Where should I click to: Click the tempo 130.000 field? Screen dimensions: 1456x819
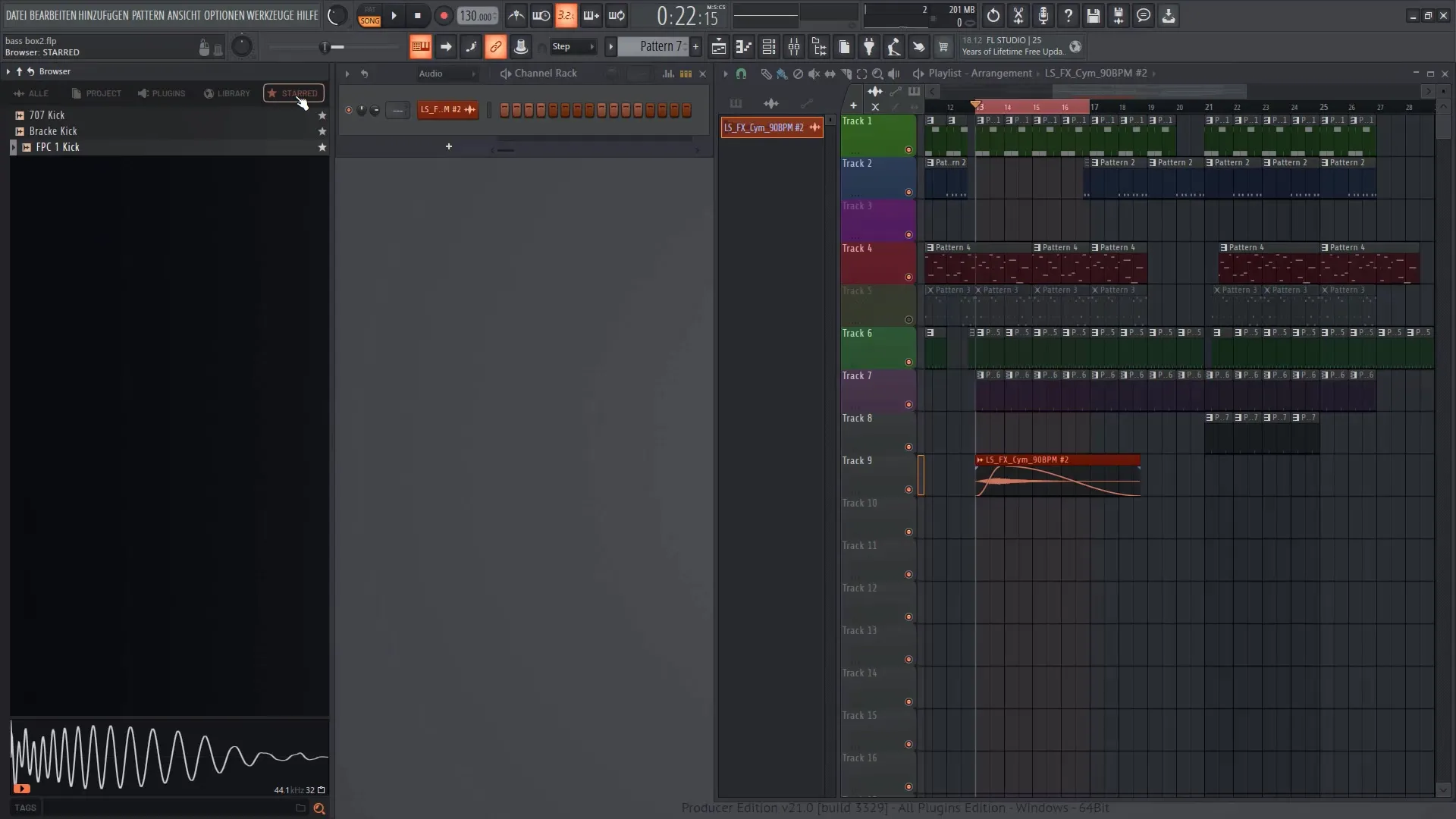pyautogui.click(x=478, y=16)
